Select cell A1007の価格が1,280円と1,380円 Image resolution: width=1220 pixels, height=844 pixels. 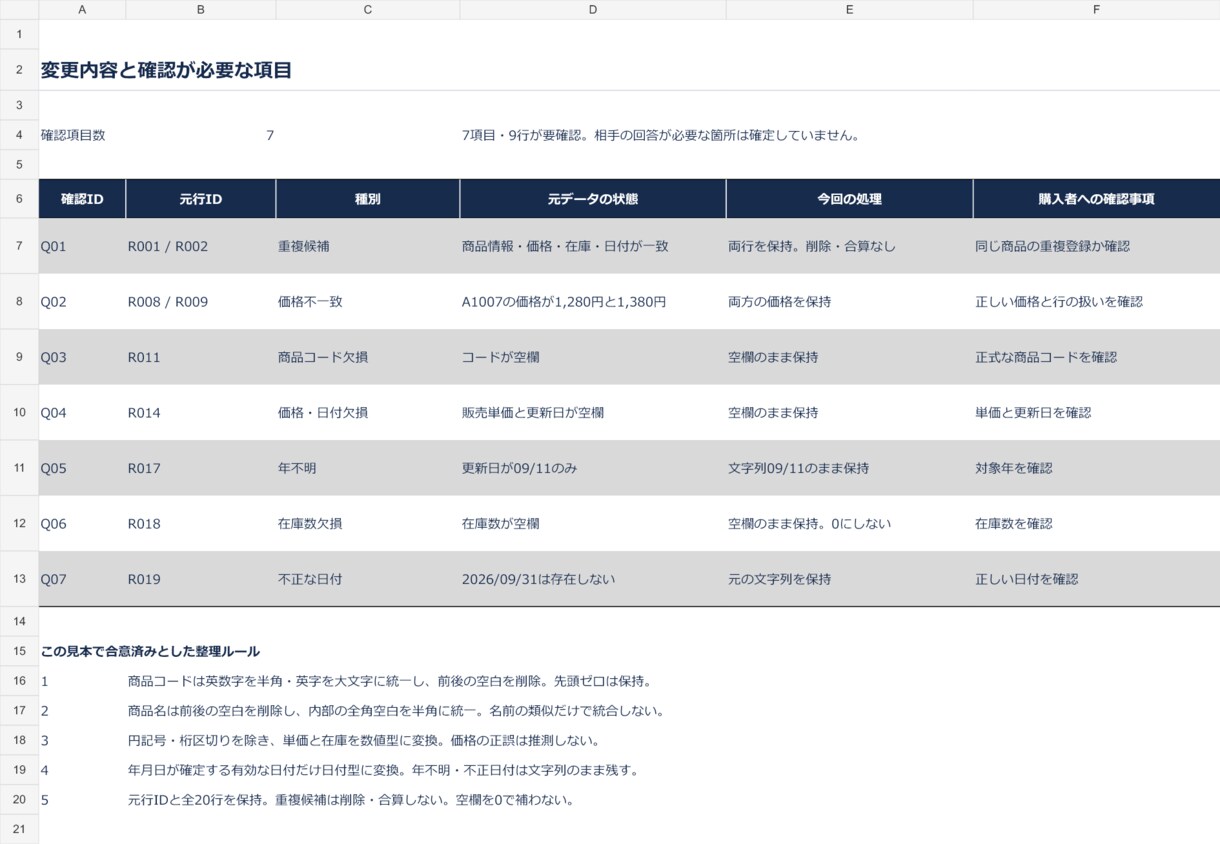(593, 302)
